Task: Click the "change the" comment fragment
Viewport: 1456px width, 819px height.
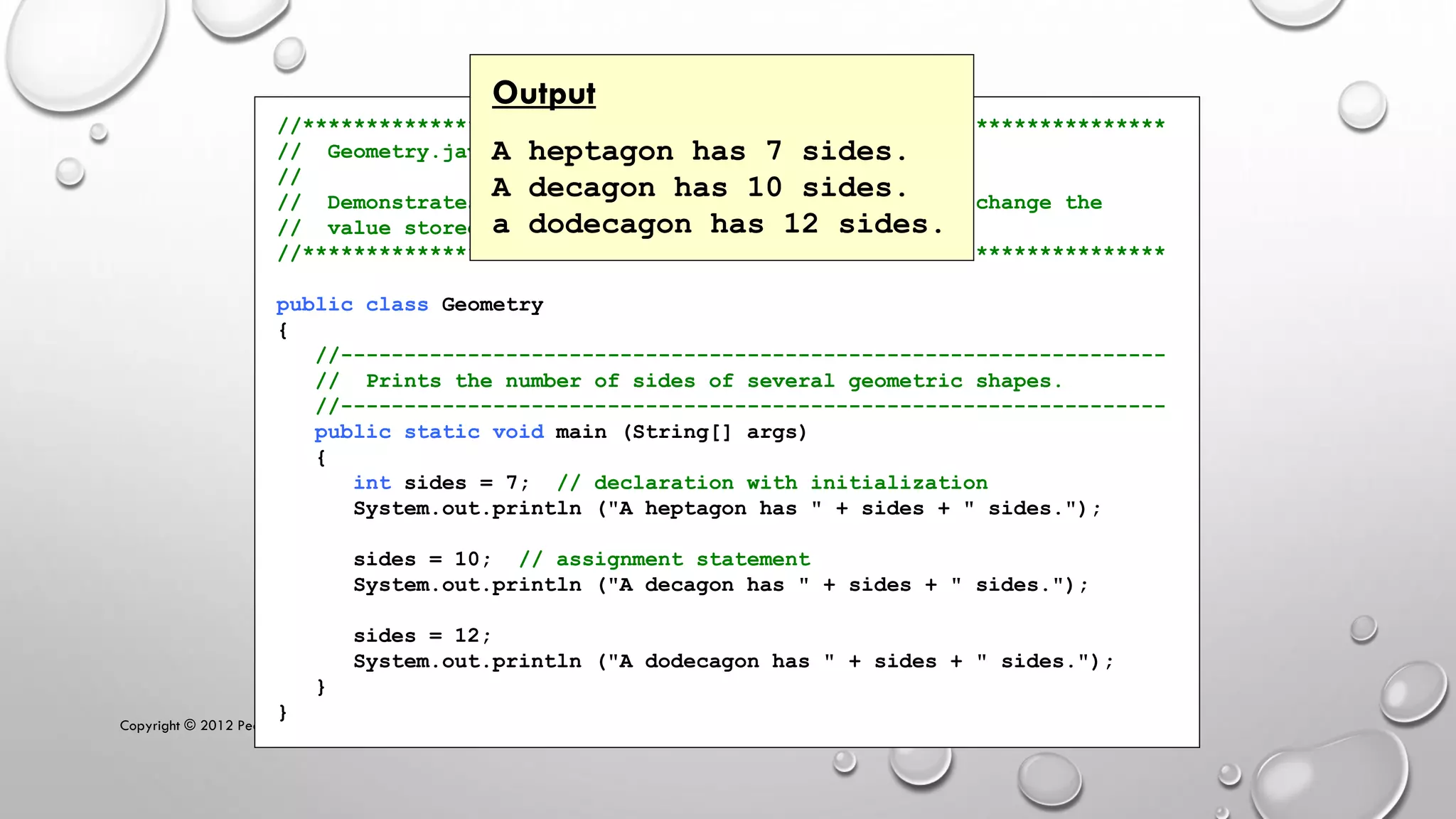Action: tap(1039, 203)
